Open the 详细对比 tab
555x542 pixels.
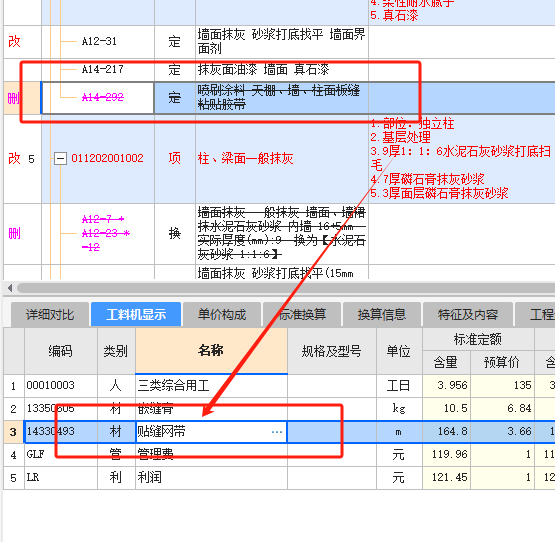tap(50, 314)
